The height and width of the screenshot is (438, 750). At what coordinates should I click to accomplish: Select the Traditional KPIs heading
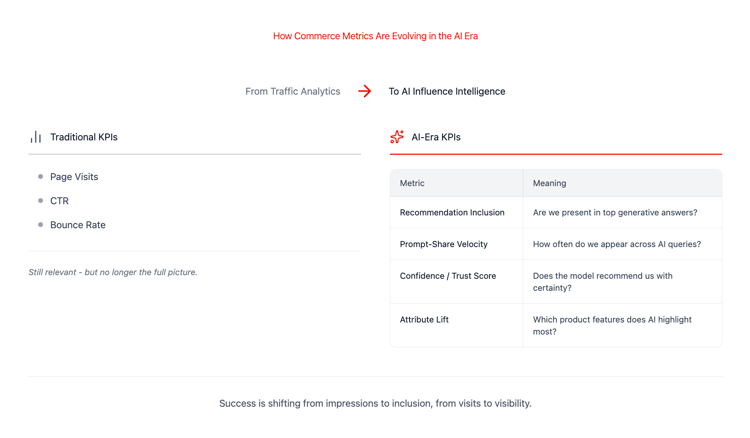[x=84, y=137]
